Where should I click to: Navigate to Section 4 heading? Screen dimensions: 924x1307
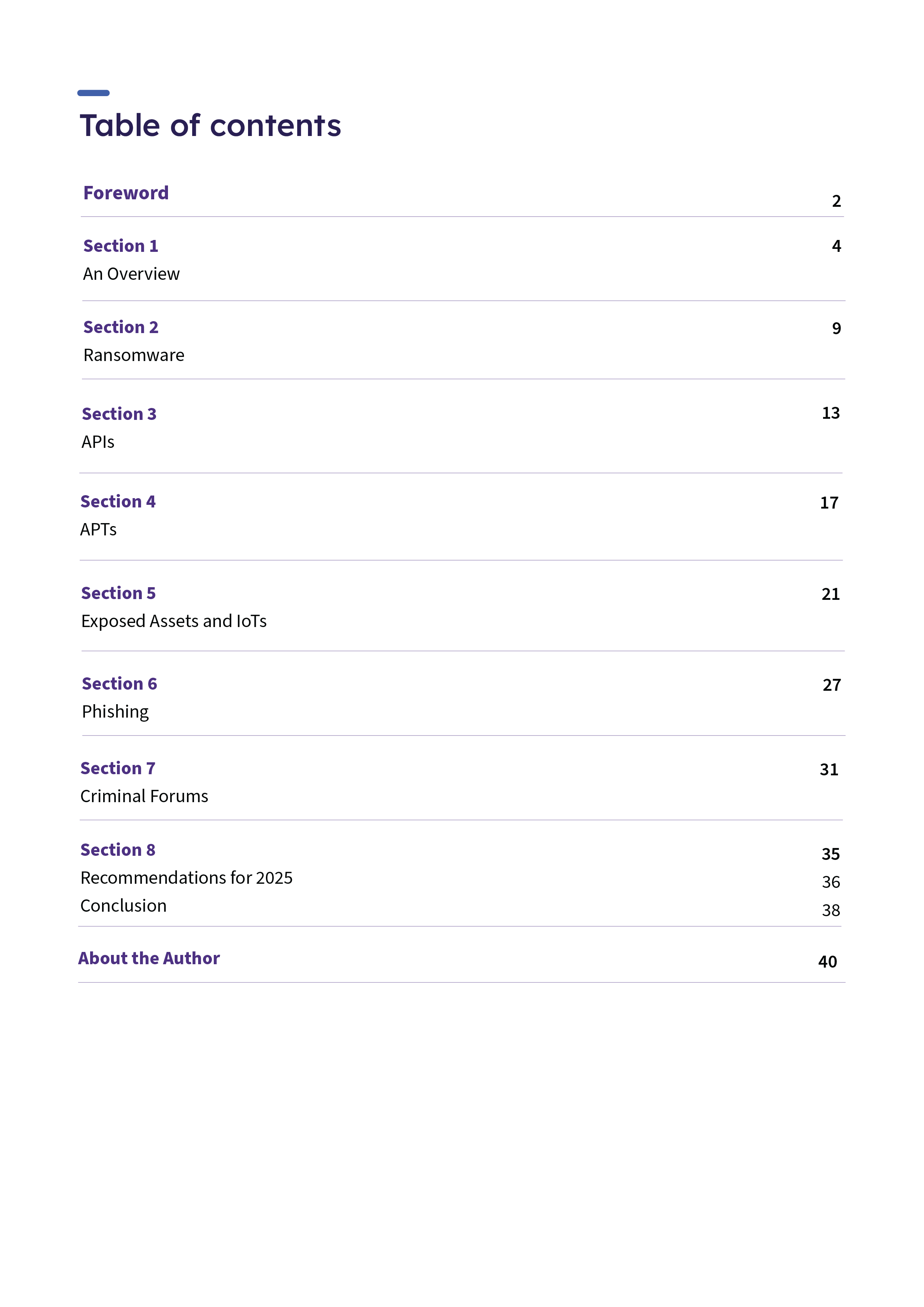click(118, 501)
